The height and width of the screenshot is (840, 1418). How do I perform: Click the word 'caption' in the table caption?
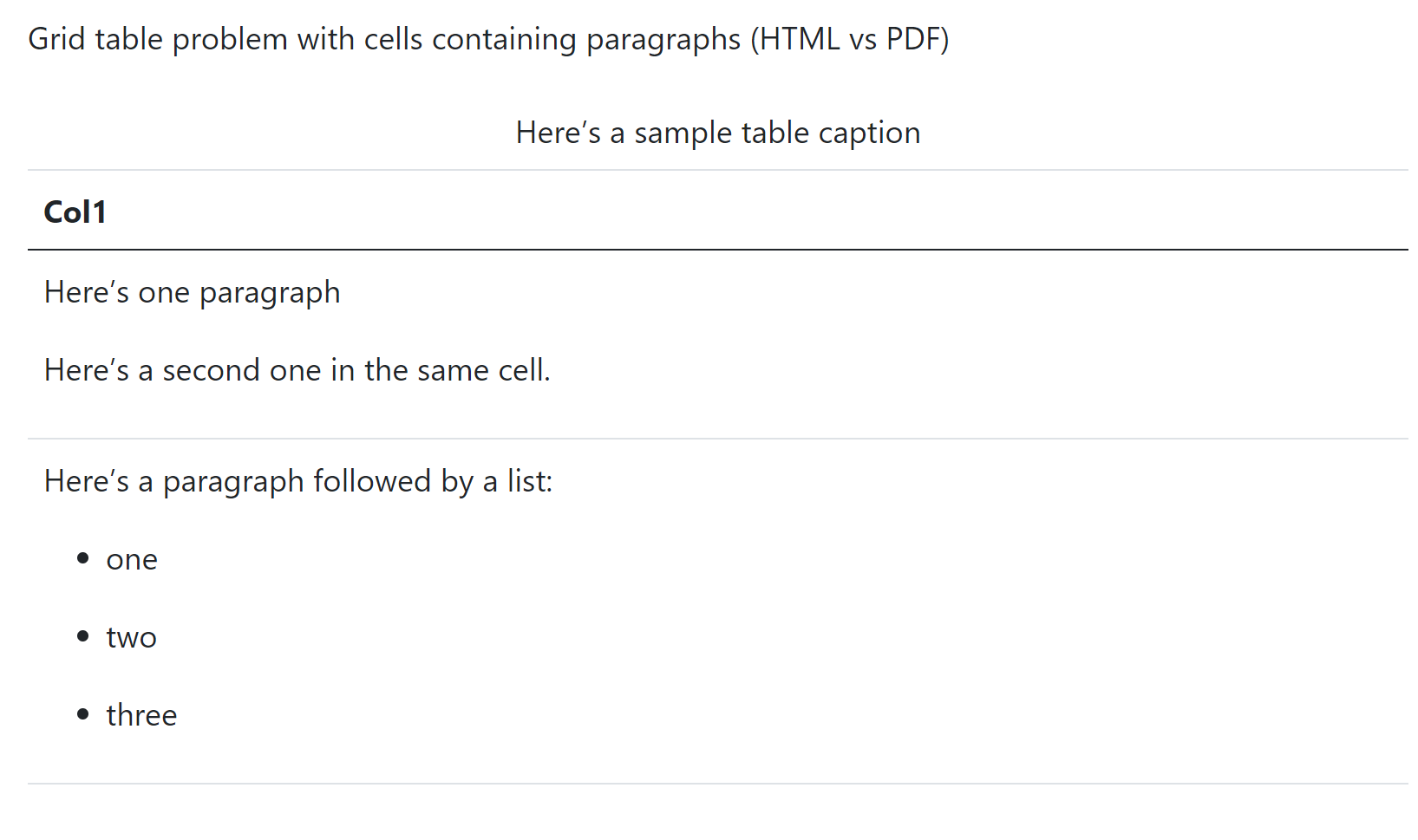(869, 133)
